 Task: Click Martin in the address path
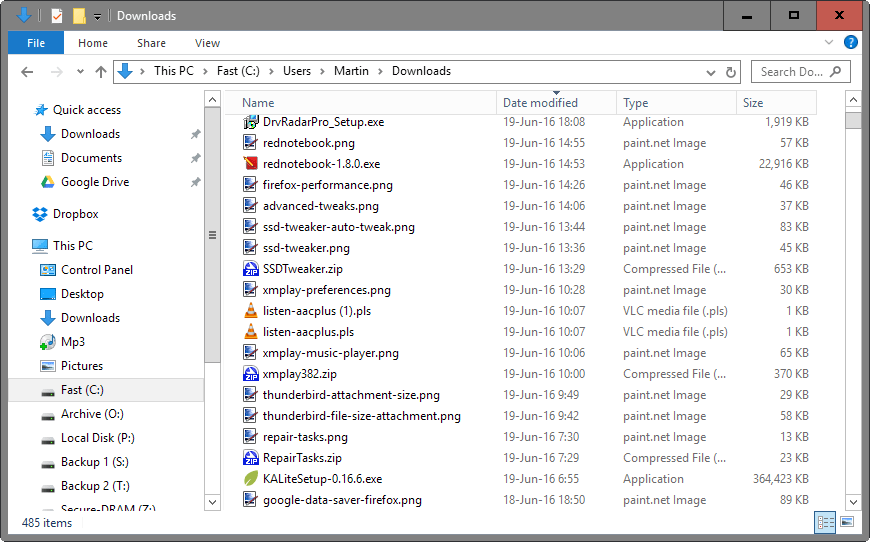click(x=351, y=71)
